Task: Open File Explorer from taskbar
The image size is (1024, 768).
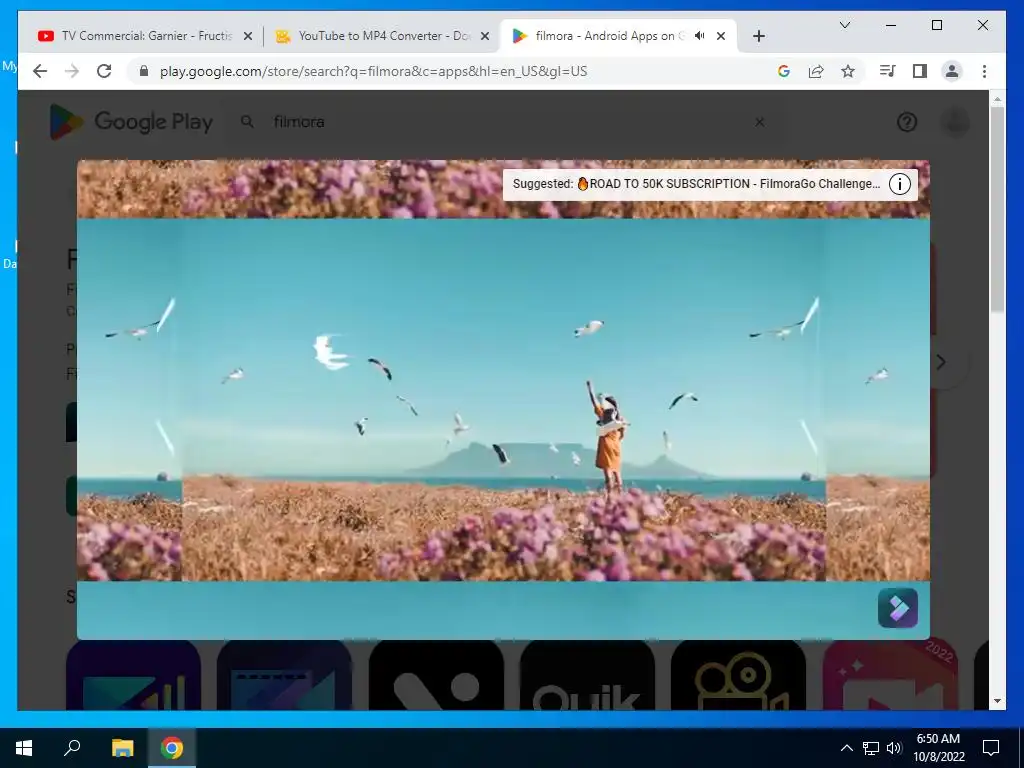Action: point(122,748)
